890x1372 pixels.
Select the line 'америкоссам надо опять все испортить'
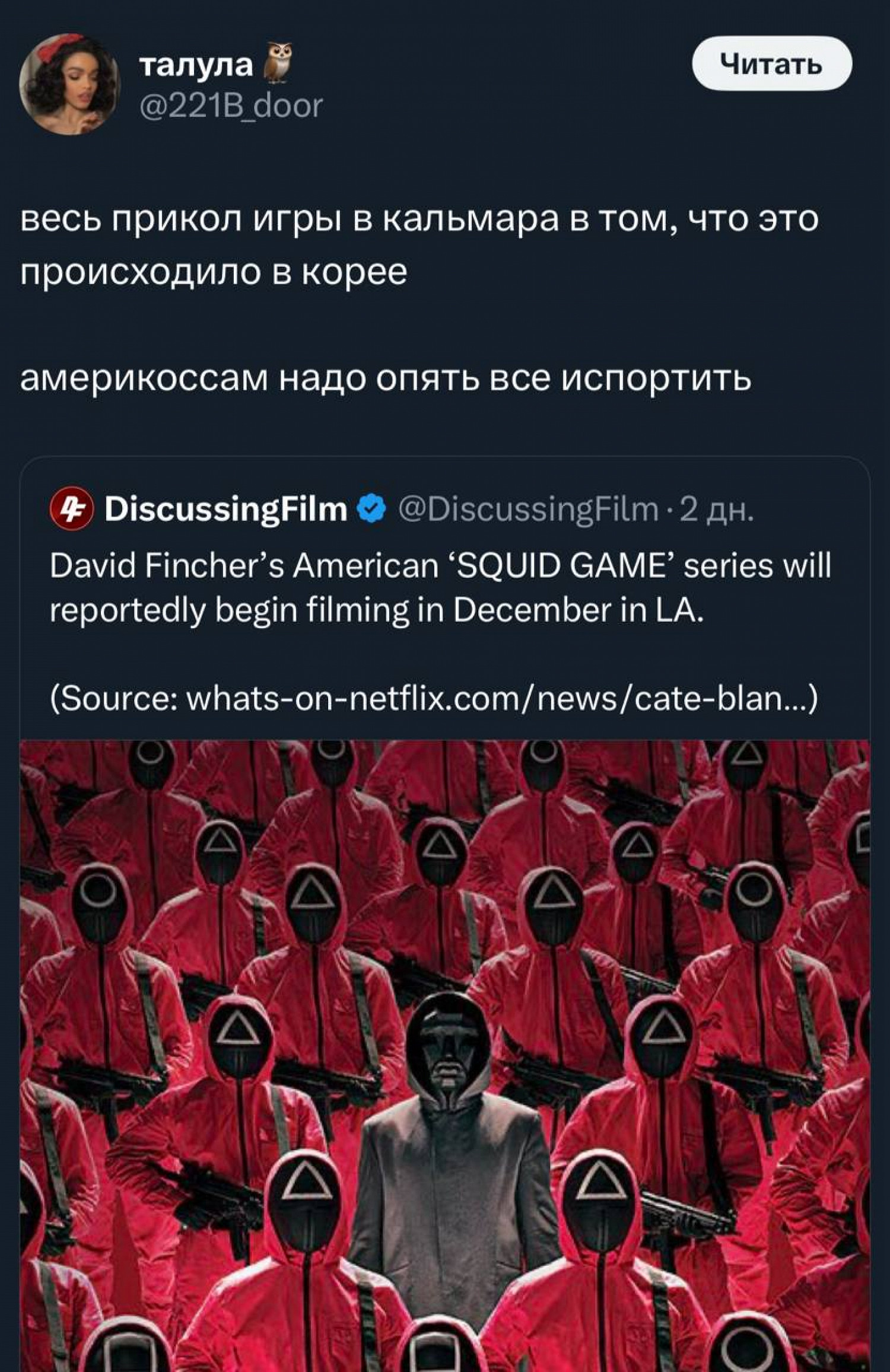(386, 378)
